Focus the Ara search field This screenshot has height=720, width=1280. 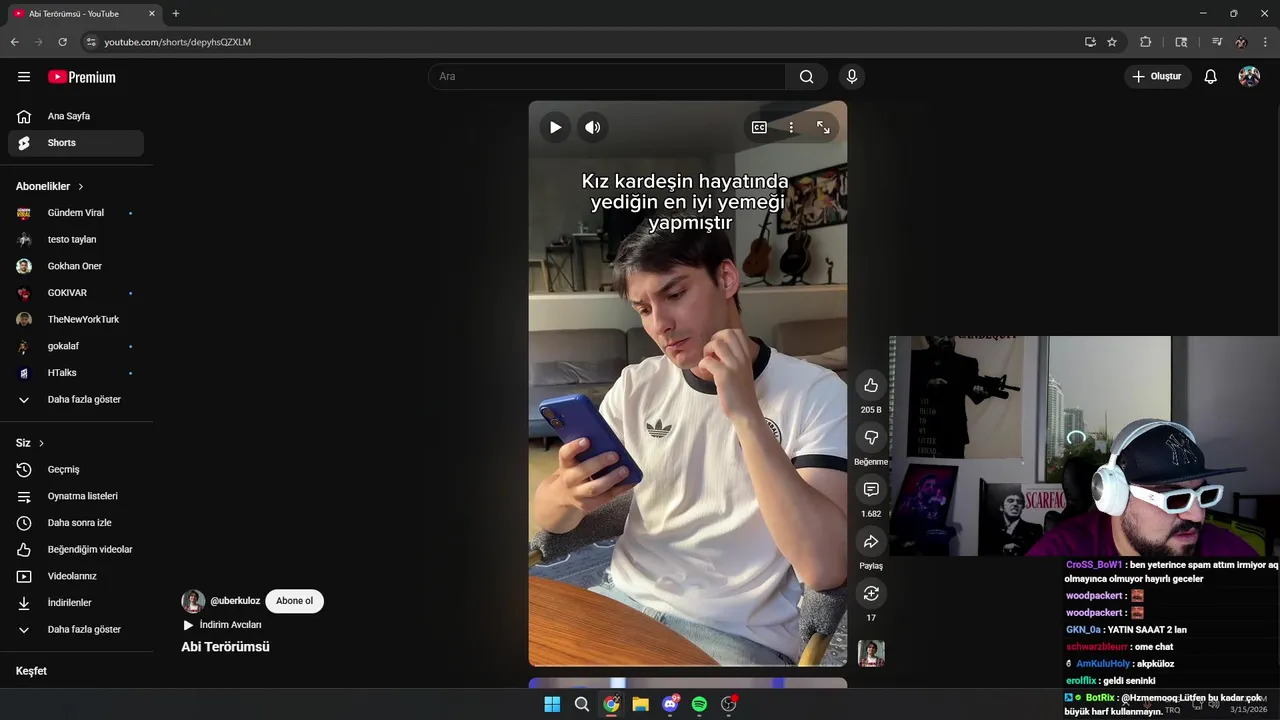pos(607,77)
